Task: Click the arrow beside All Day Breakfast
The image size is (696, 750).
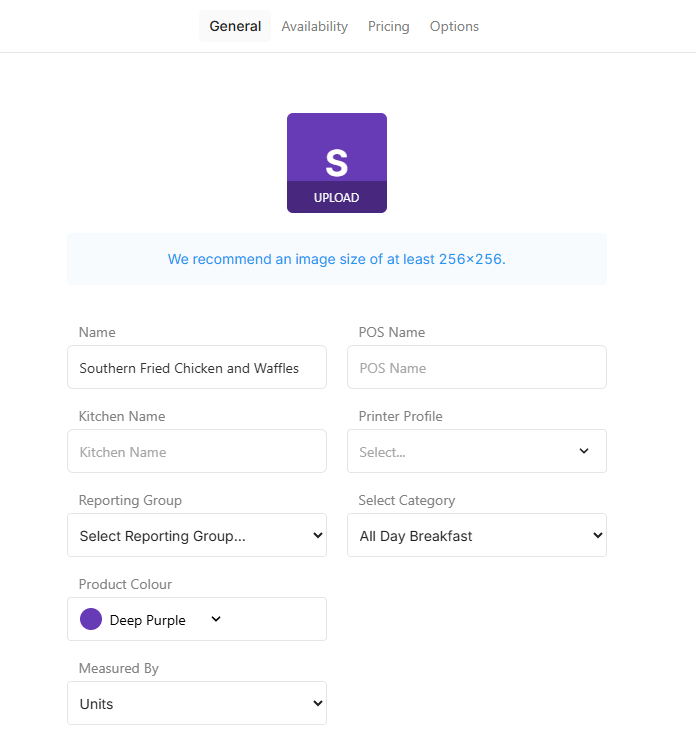Action: click(x=598, y=536)
